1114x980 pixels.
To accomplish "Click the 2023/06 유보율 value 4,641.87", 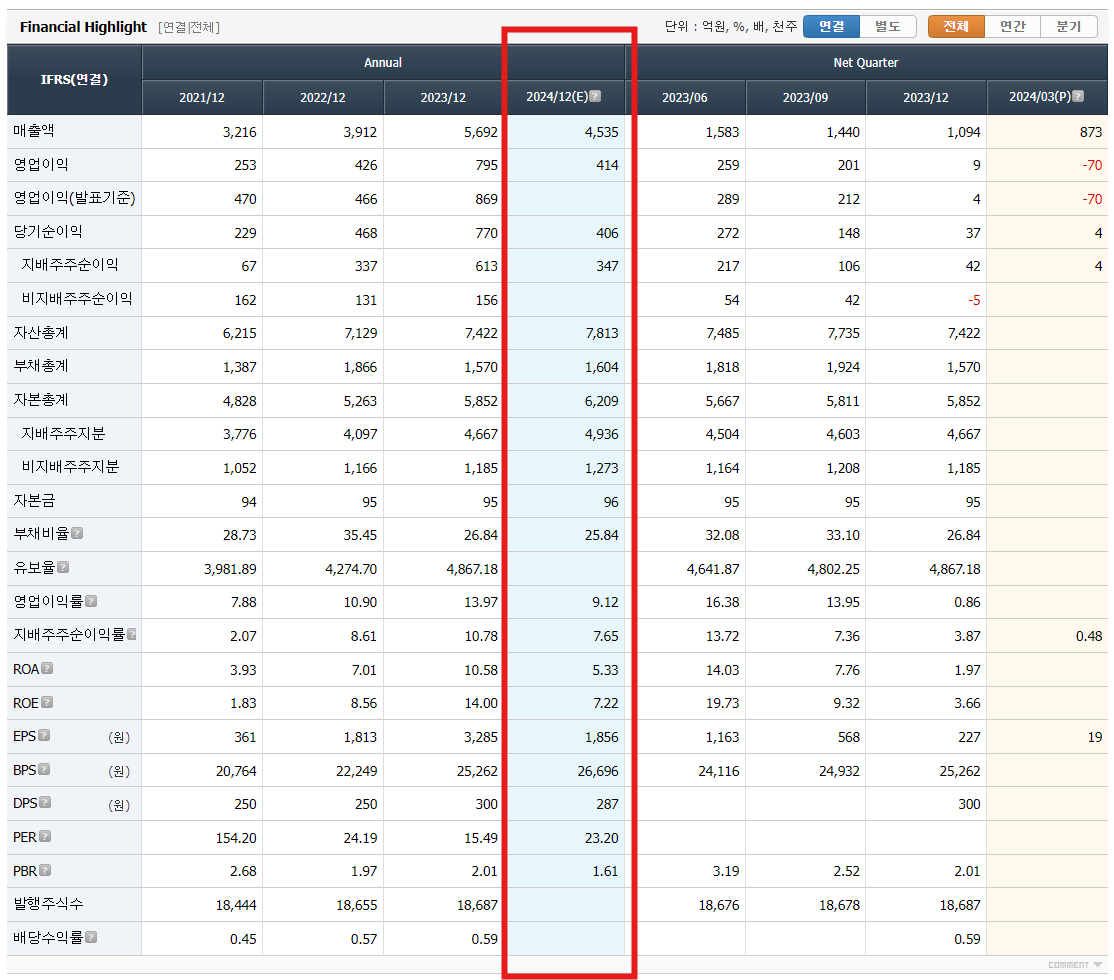I will pos(713,569).
